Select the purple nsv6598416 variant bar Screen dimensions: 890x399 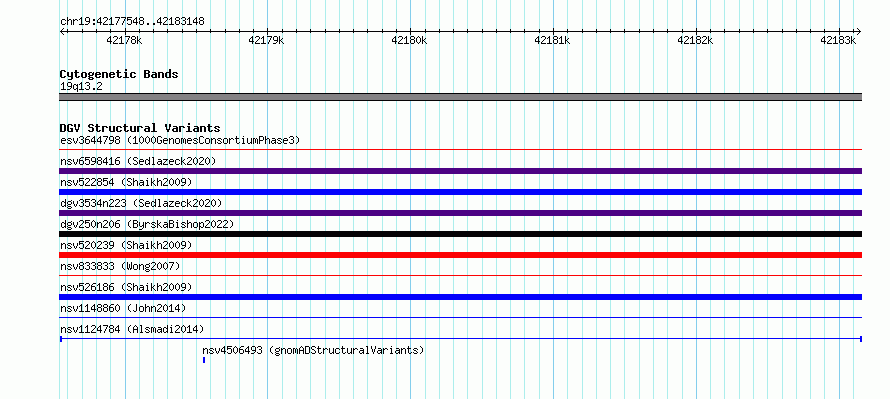coord(460,171)
